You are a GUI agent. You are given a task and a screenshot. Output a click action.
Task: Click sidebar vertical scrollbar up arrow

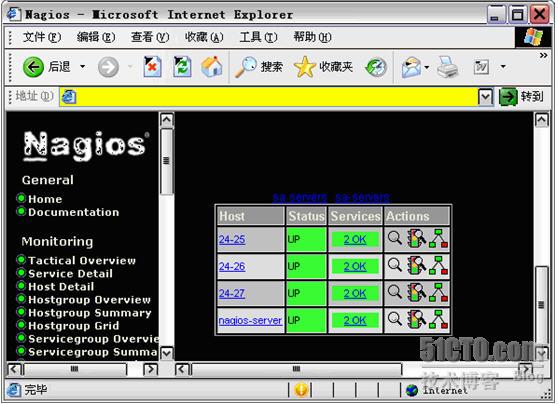click(x=167, y=120)
